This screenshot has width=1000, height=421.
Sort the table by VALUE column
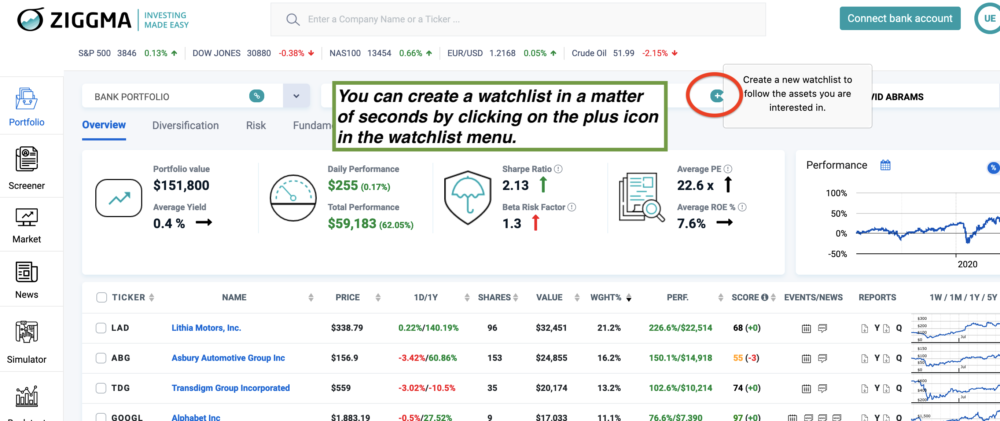pos(577,298)
